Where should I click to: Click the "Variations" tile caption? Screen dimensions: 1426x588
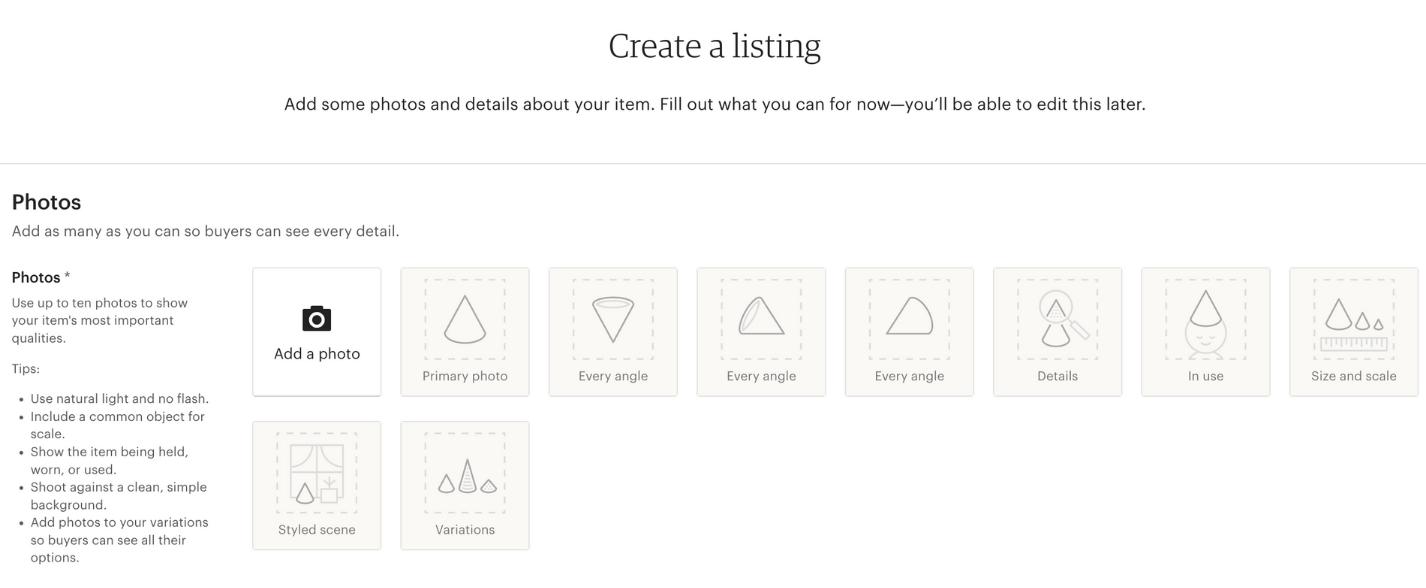[465, 530]
